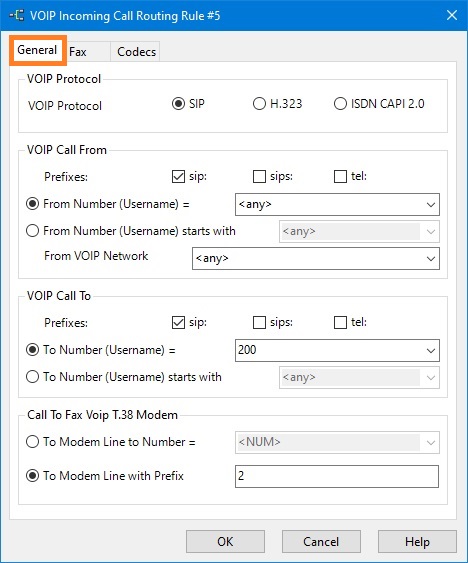468x563 pixels.
Task: Confirm settings with the OK button
Action: (225, 541)
